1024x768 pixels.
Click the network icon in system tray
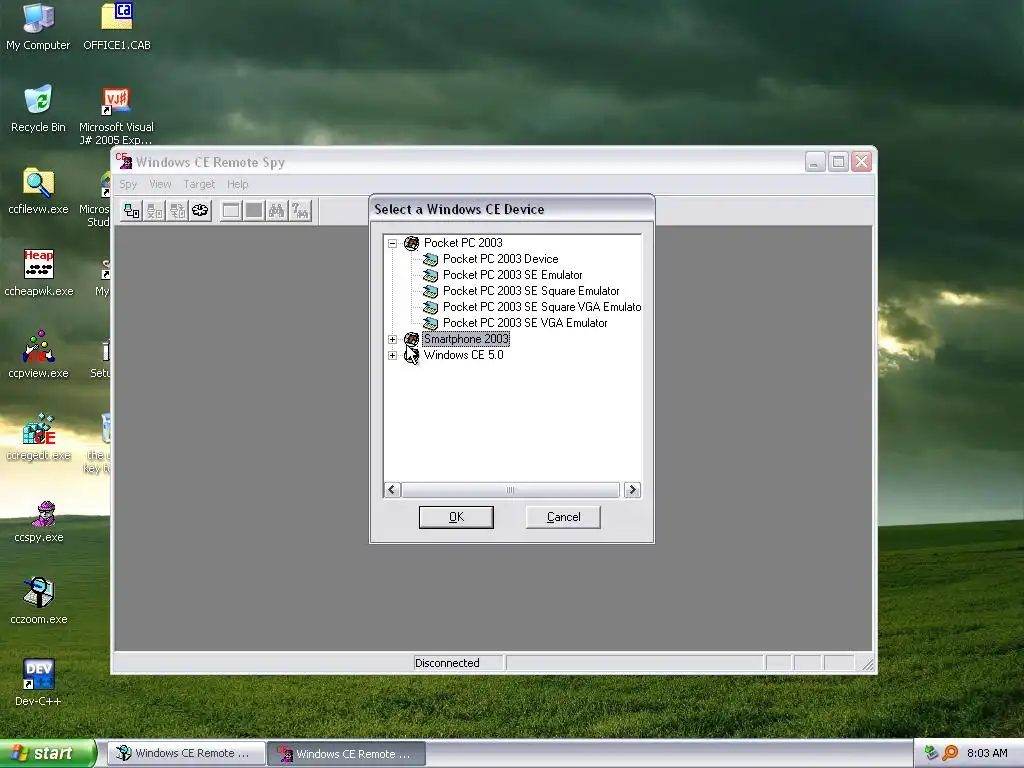931,753
